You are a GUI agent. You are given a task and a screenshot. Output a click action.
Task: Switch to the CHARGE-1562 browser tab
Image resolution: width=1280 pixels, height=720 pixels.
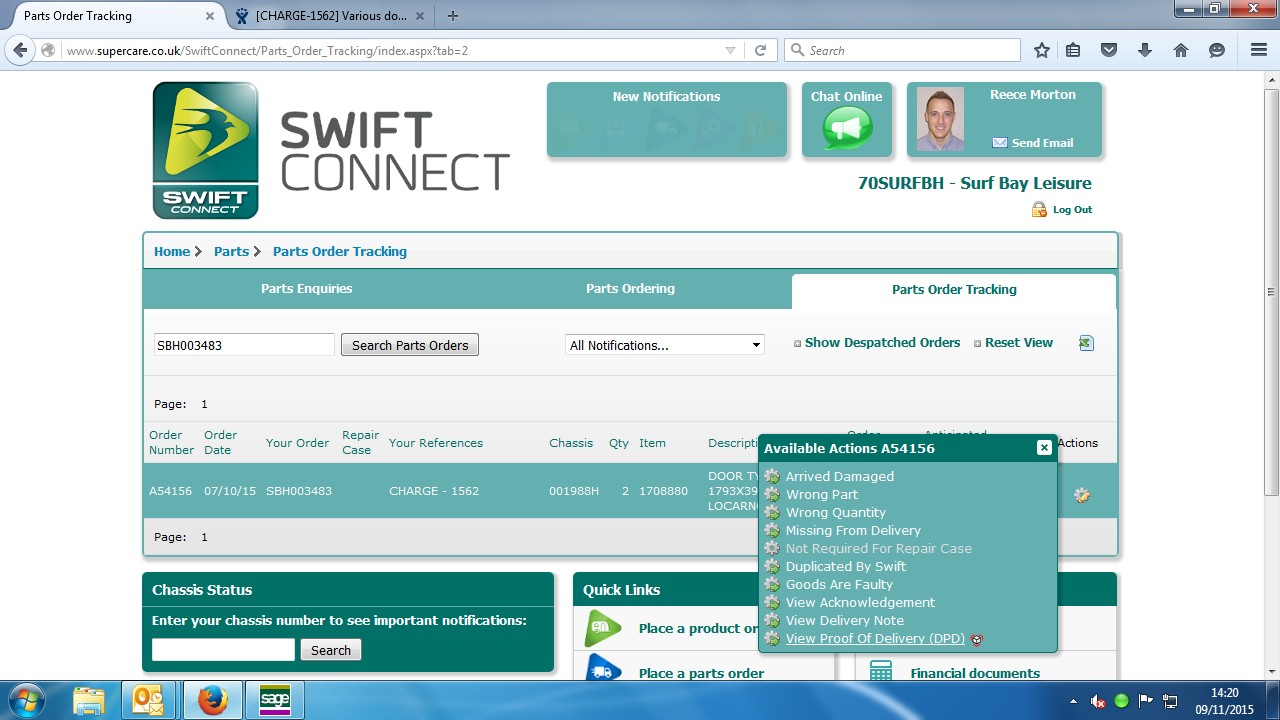(330, 16)
